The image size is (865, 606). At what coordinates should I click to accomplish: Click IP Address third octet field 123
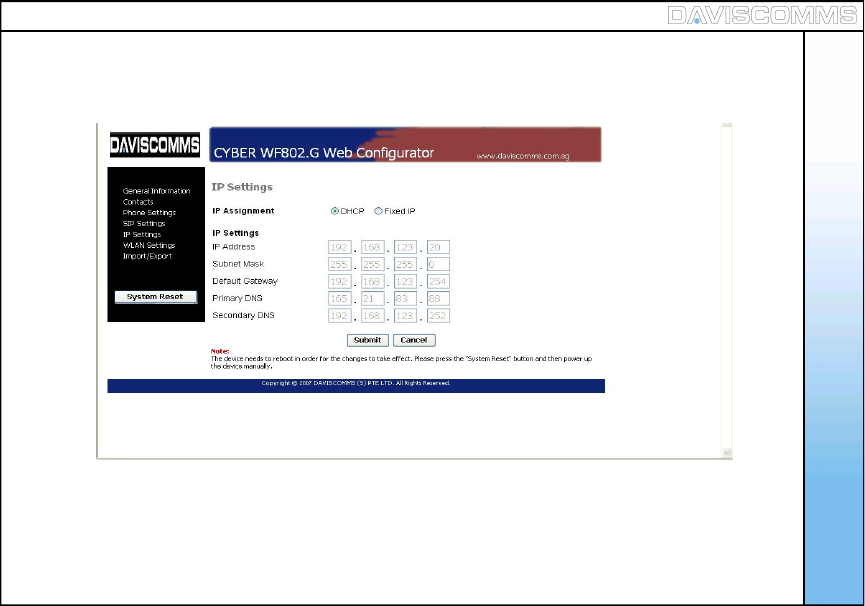click(405, 247)
